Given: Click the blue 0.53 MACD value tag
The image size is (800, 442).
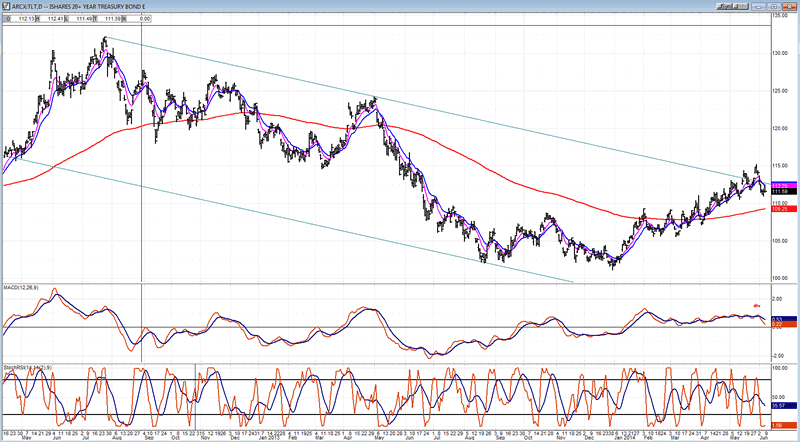Looking at the screenshot, I should pyautogui.click(x=777, y=318).
